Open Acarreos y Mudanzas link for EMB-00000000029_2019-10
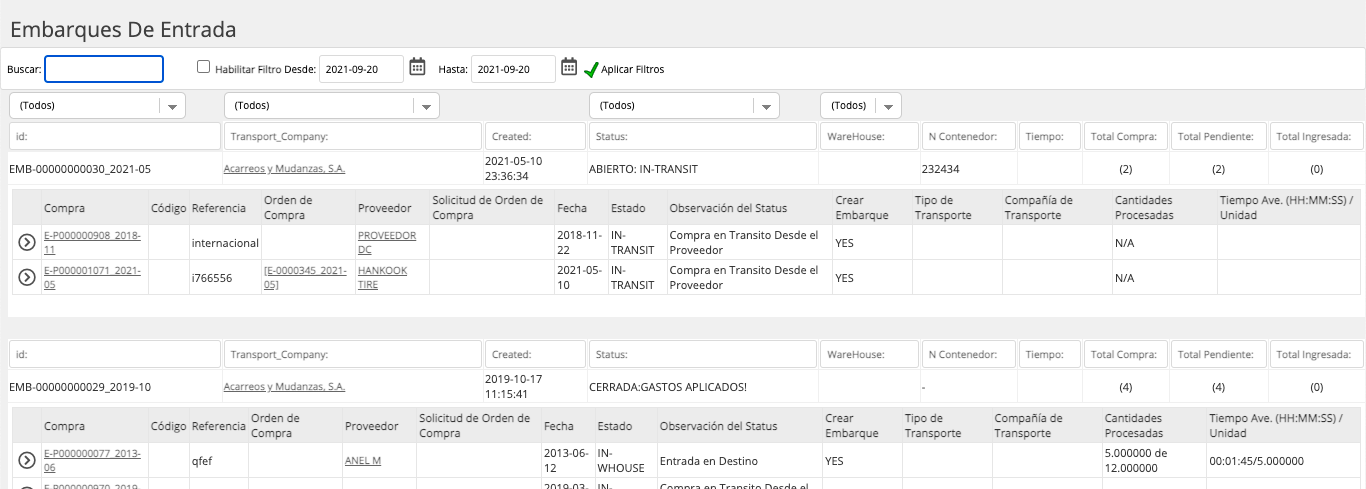The height and width of the screenshot is (489, 1366). (x=284, y=386)
